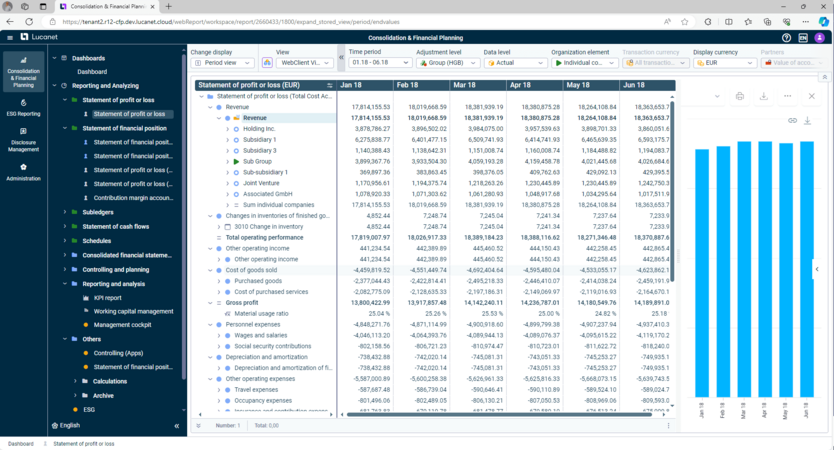Open the ESG Reporting module
This screenshot has height=450, width=834.
point(23,107)
